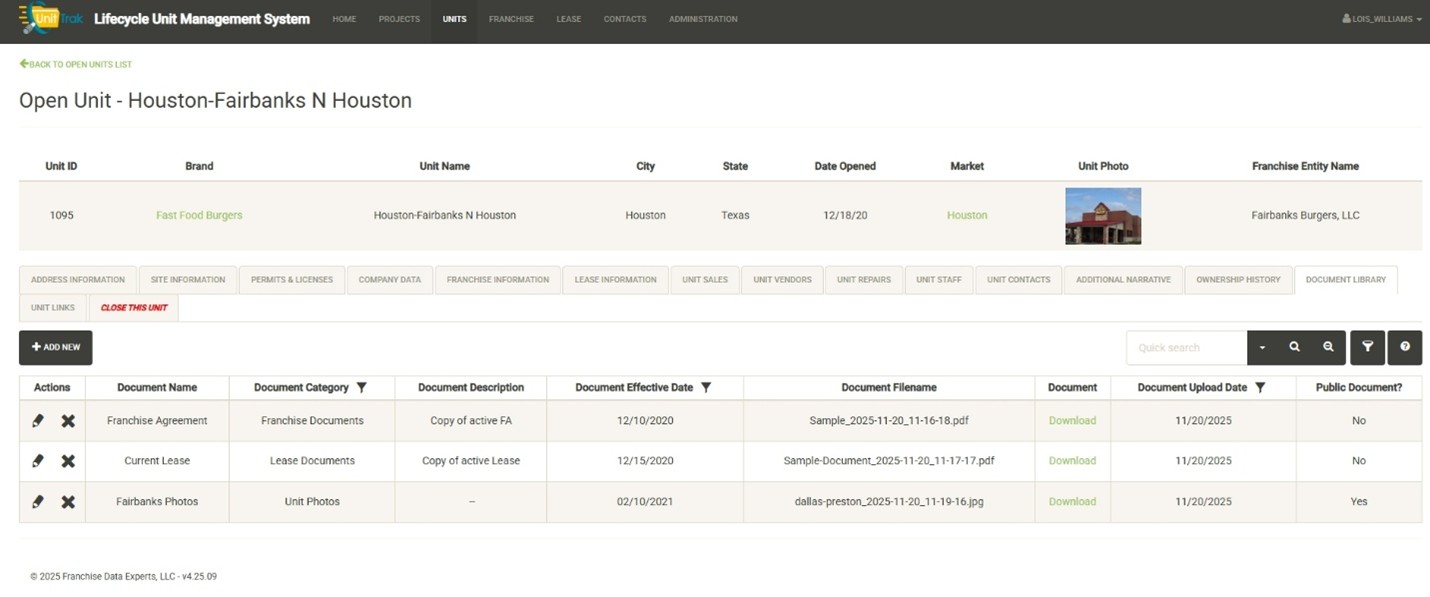The image size is (1430, 597).
Task: Edit the Franchise Agreement document via pencil icon
Action: pyautogui.click(x=38, y=421)
